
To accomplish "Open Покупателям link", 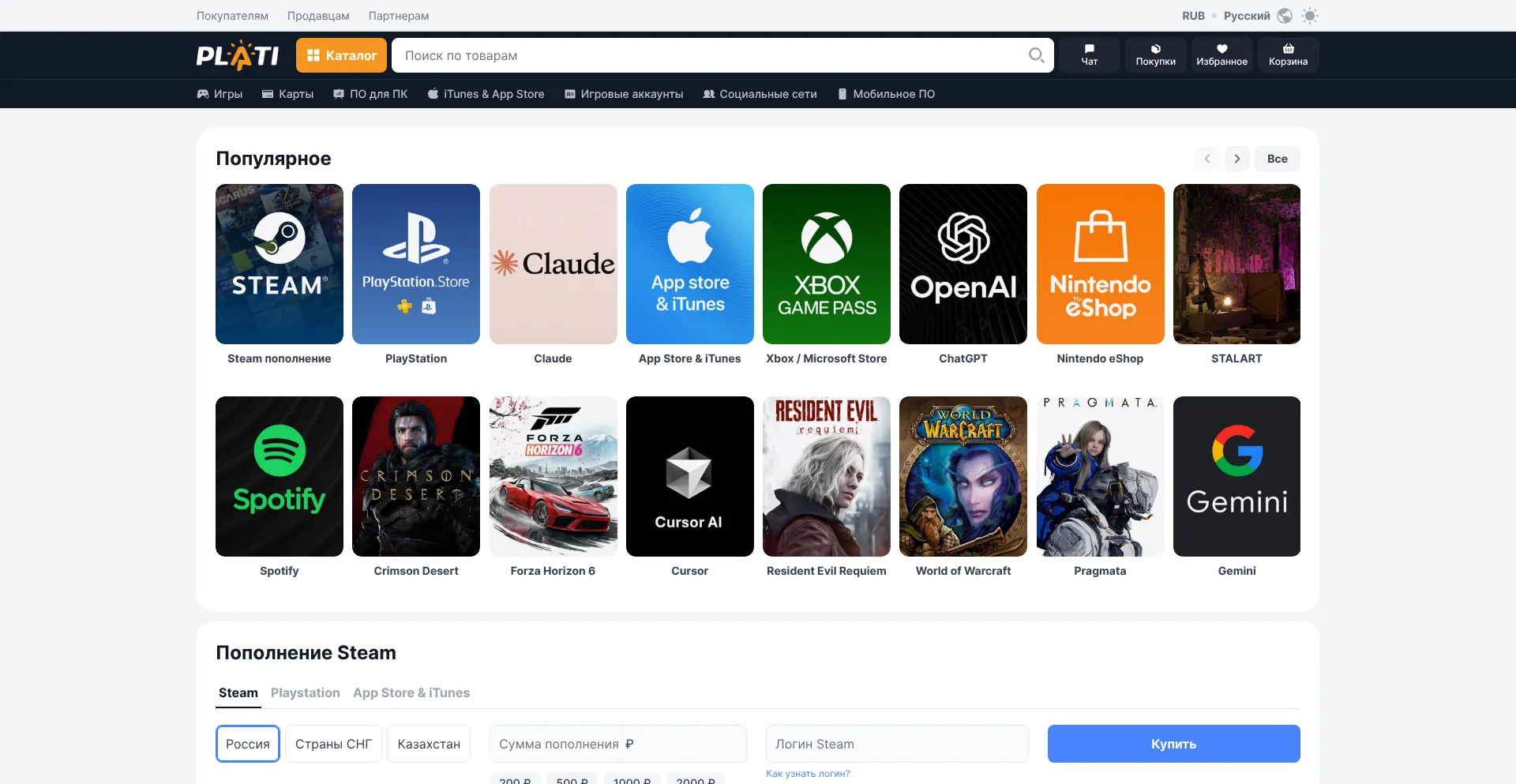I will click(x=232, y=16).
